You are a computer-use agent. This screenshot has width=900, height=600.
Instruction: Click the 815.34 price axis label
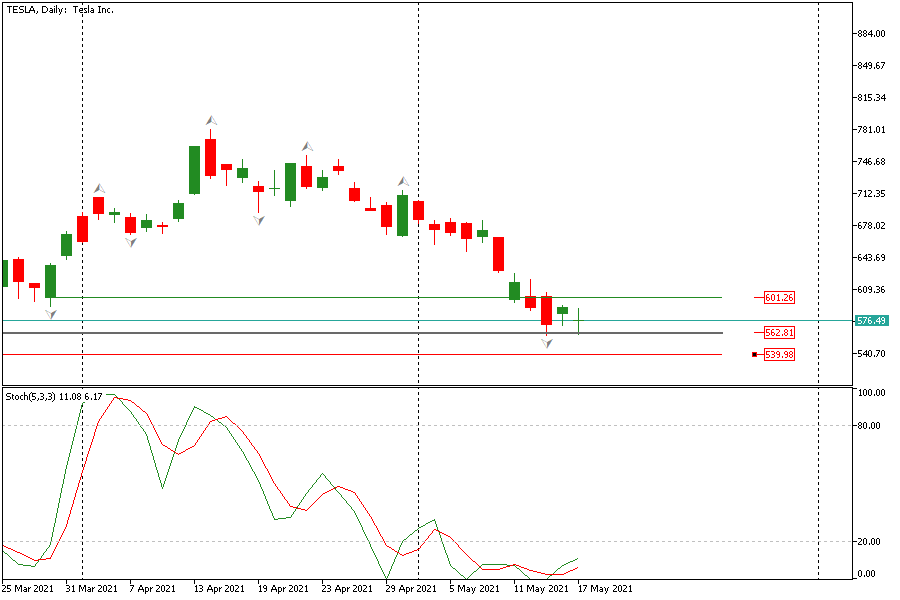(871, 98)
